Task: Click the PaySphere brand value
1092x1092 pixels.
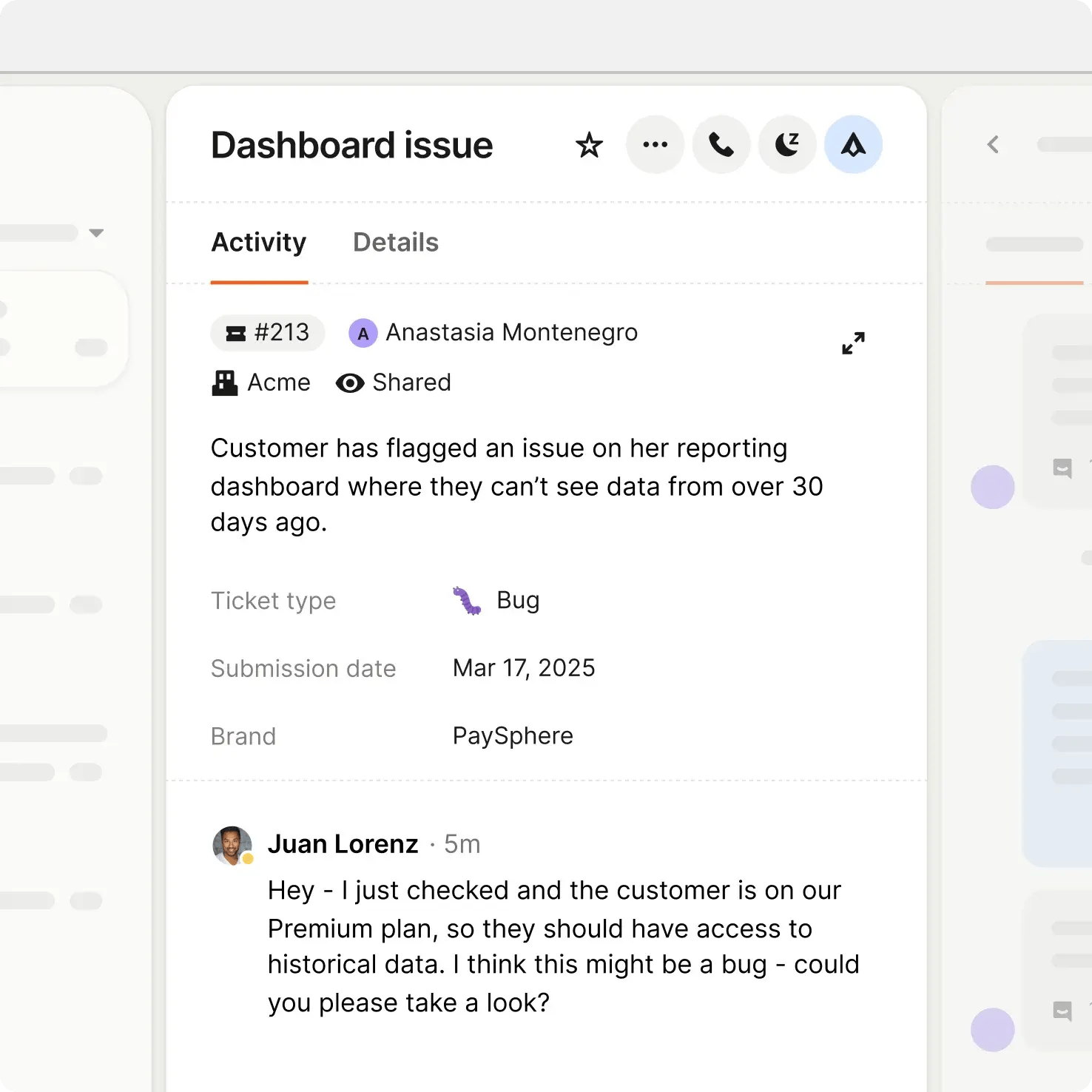Action: point(513,736)
